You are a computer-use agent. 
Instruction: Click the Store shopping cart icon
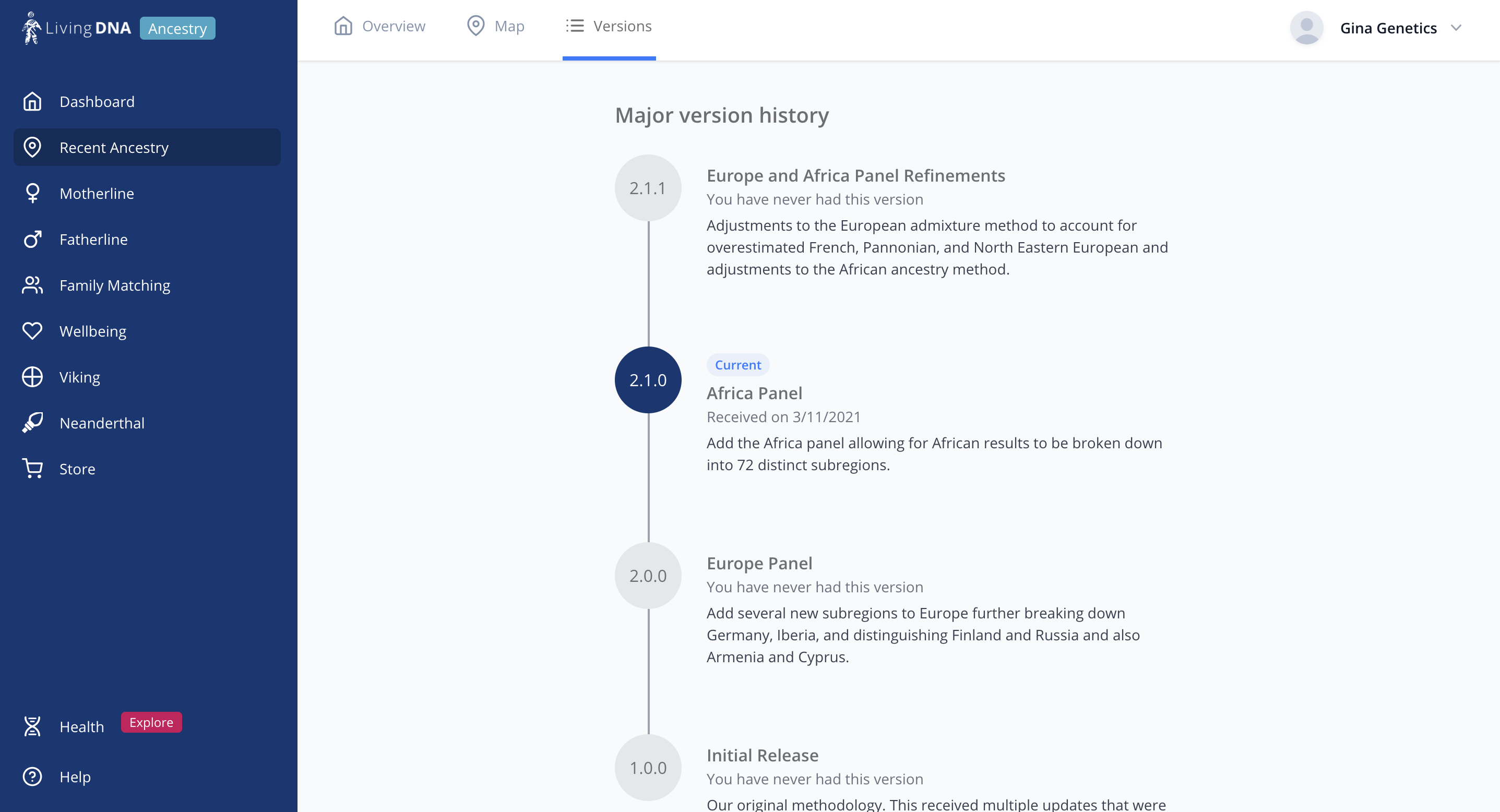[32, 469]
